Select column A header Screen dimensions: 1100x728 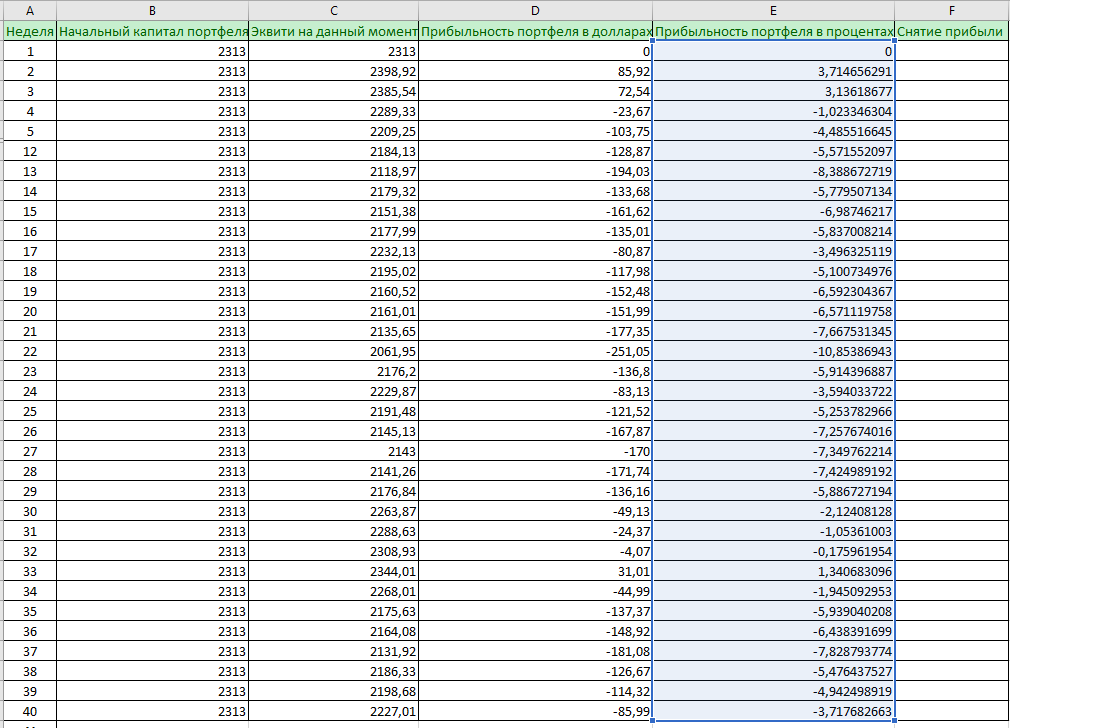click(28, 10)
